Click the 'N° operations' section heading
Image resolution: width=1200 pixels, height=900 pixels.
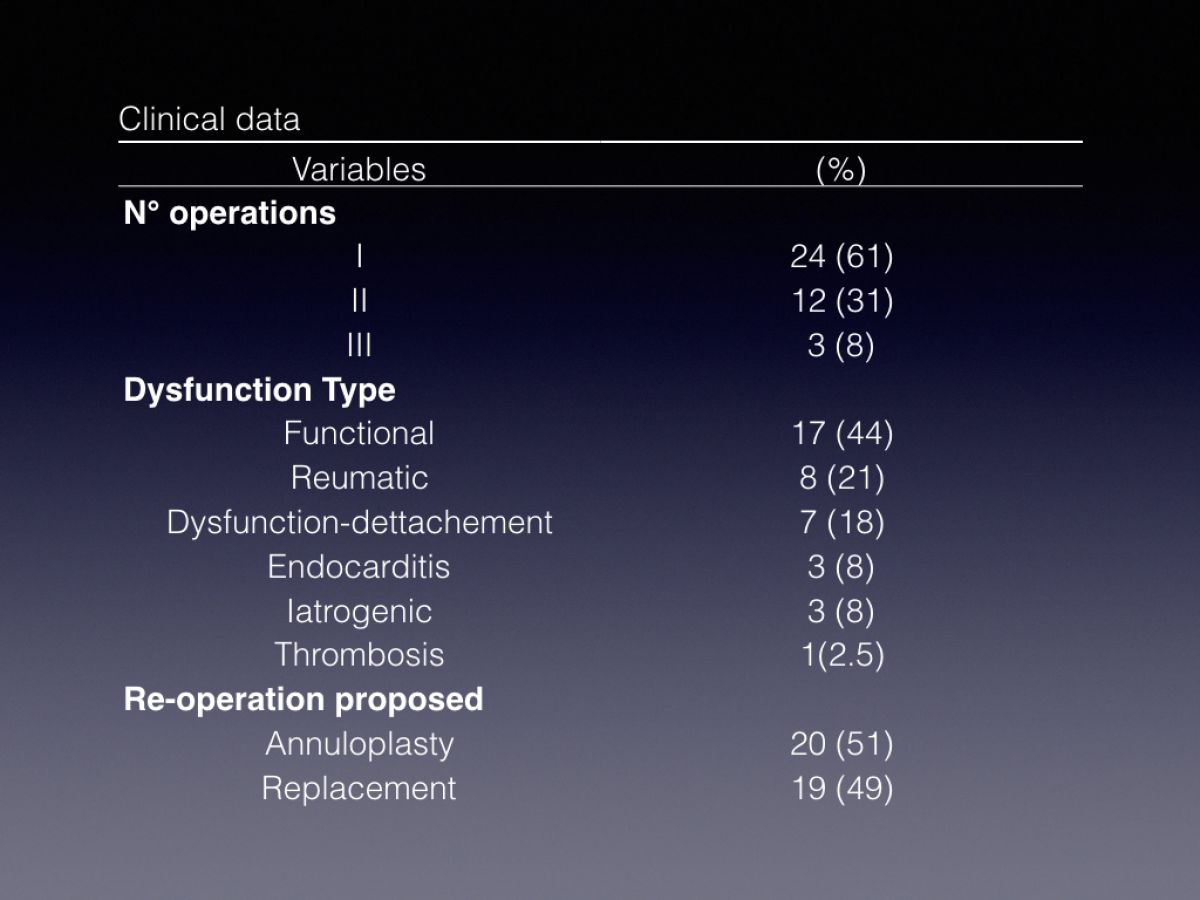pyautogui.click(x=229, y=213)
